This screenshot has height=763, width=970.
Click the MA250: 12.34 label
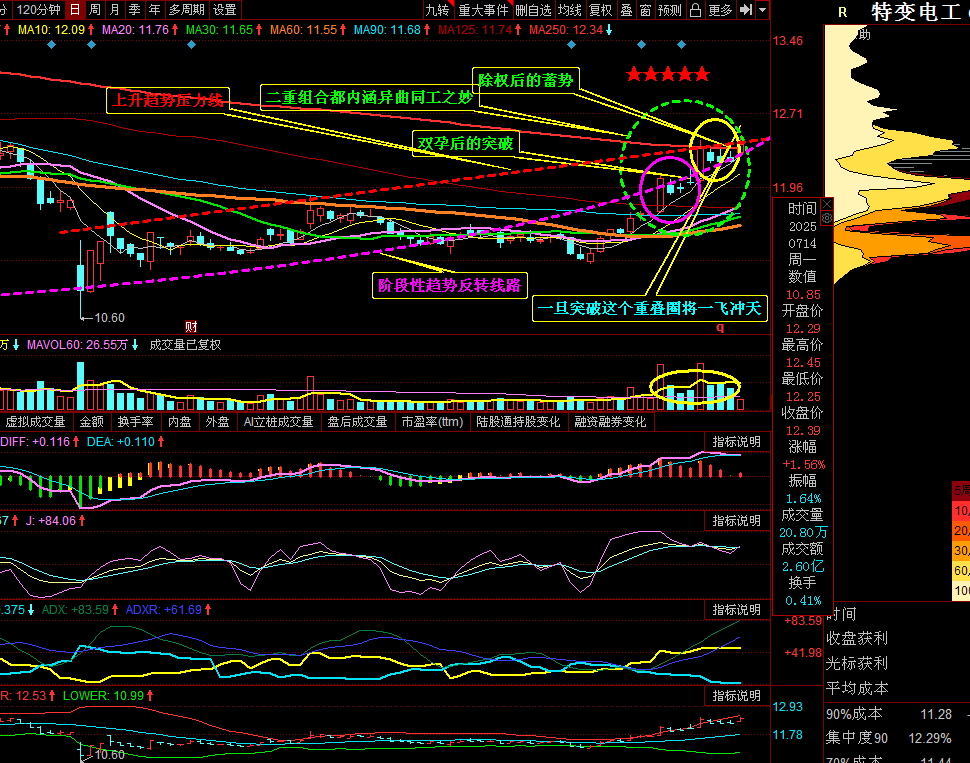(x=566, y=30)
